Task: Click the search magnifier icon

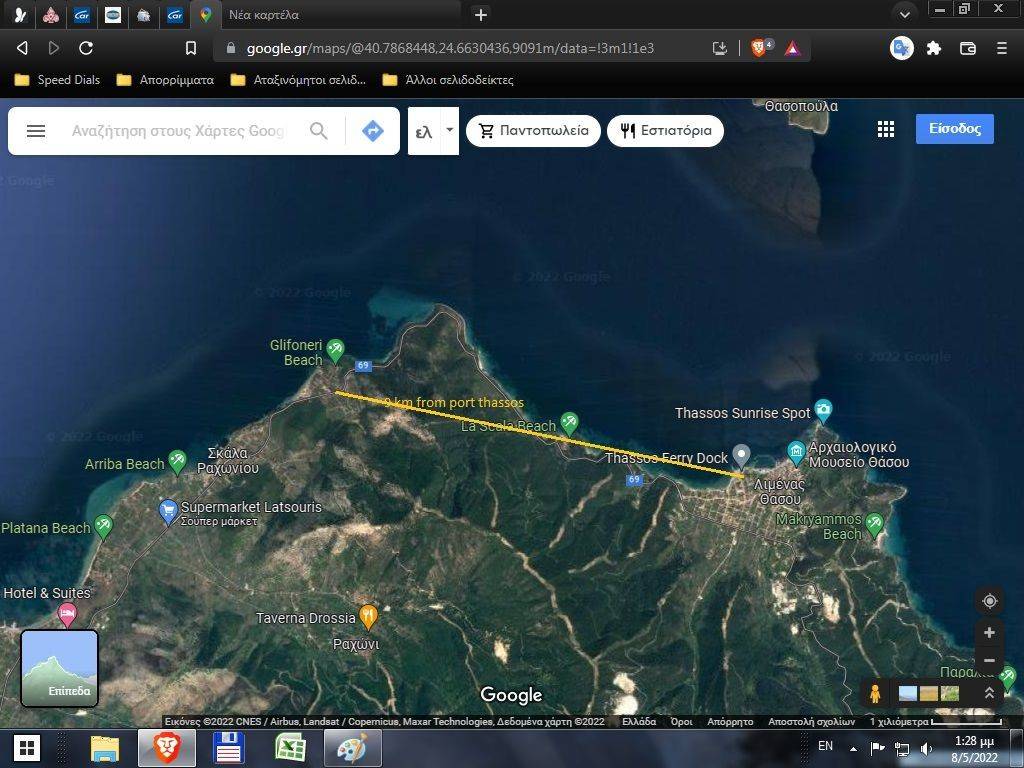Action: coord(318,131)
